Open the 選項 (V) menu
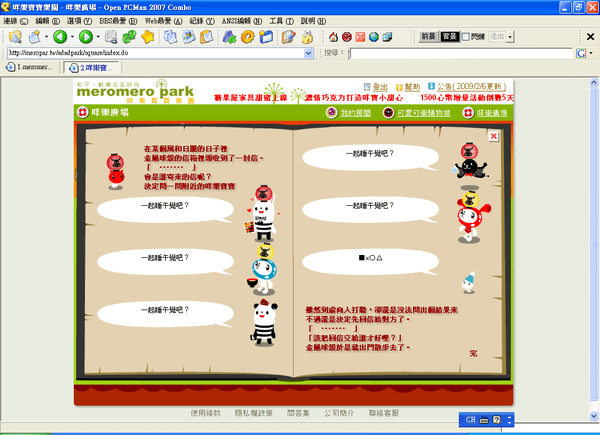This screenshot has width=600, height=435. point(80,21)
